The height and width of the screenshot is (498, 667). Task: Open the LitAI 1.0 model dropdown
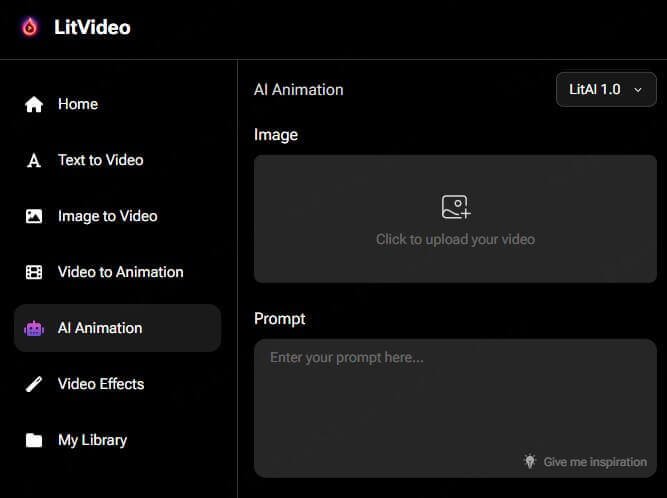click(x=605, y=89)
